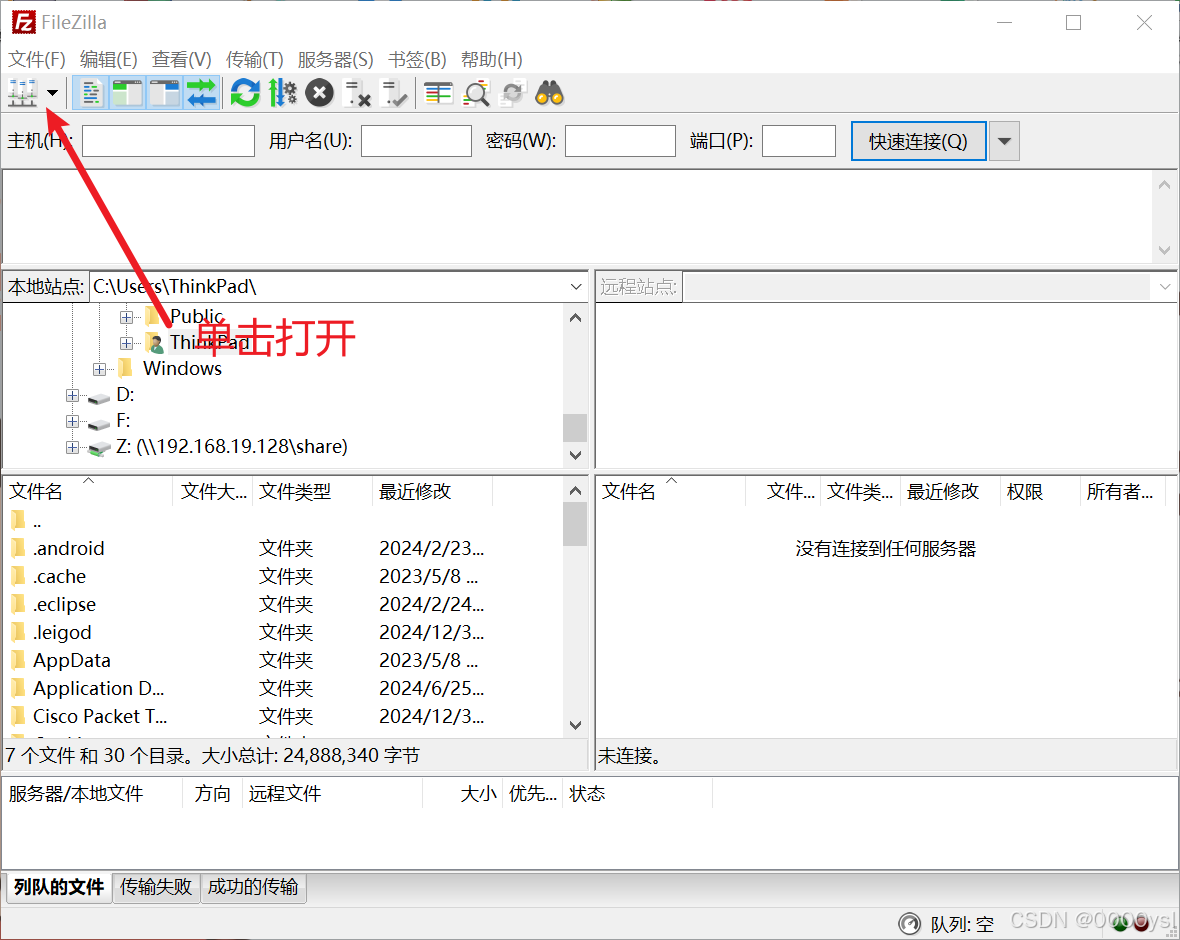
Task: Select the Windows folder in tree
Action: pyautogui.click(x=182, y=369)
